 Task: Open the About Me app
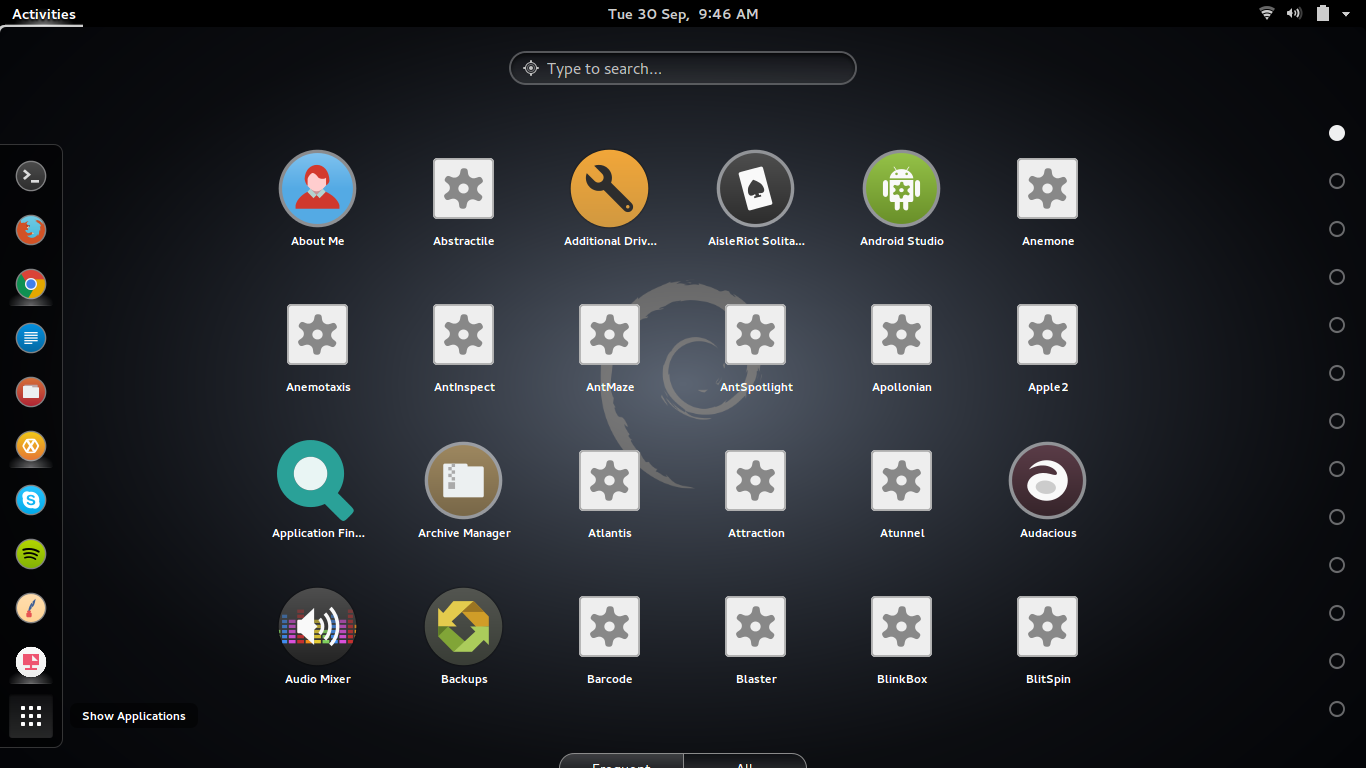[x=317, y=189]
